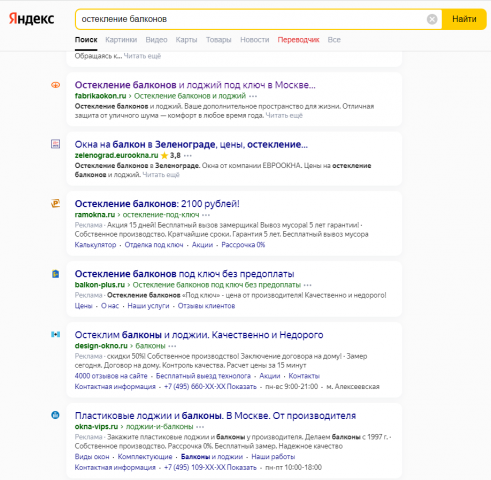
Task: Expand Читать ещё under eurookna snippet
Action: [161, 175]
